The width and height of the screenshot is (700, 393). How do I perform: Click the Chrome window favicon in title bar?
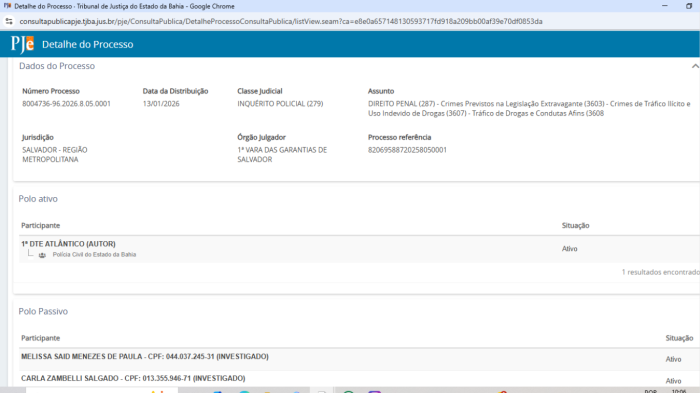(x=7, y=6)
